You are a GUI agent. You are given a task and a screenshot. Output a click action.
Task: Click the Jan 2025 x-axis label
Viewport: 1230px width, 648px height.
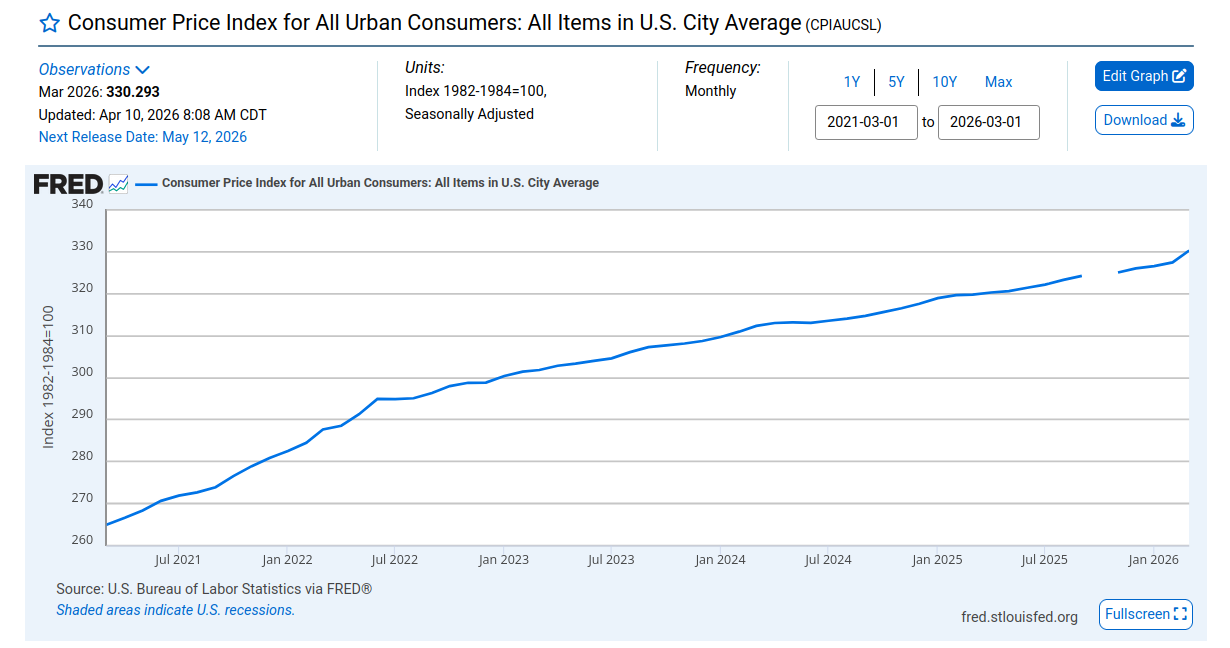point(937,560)
